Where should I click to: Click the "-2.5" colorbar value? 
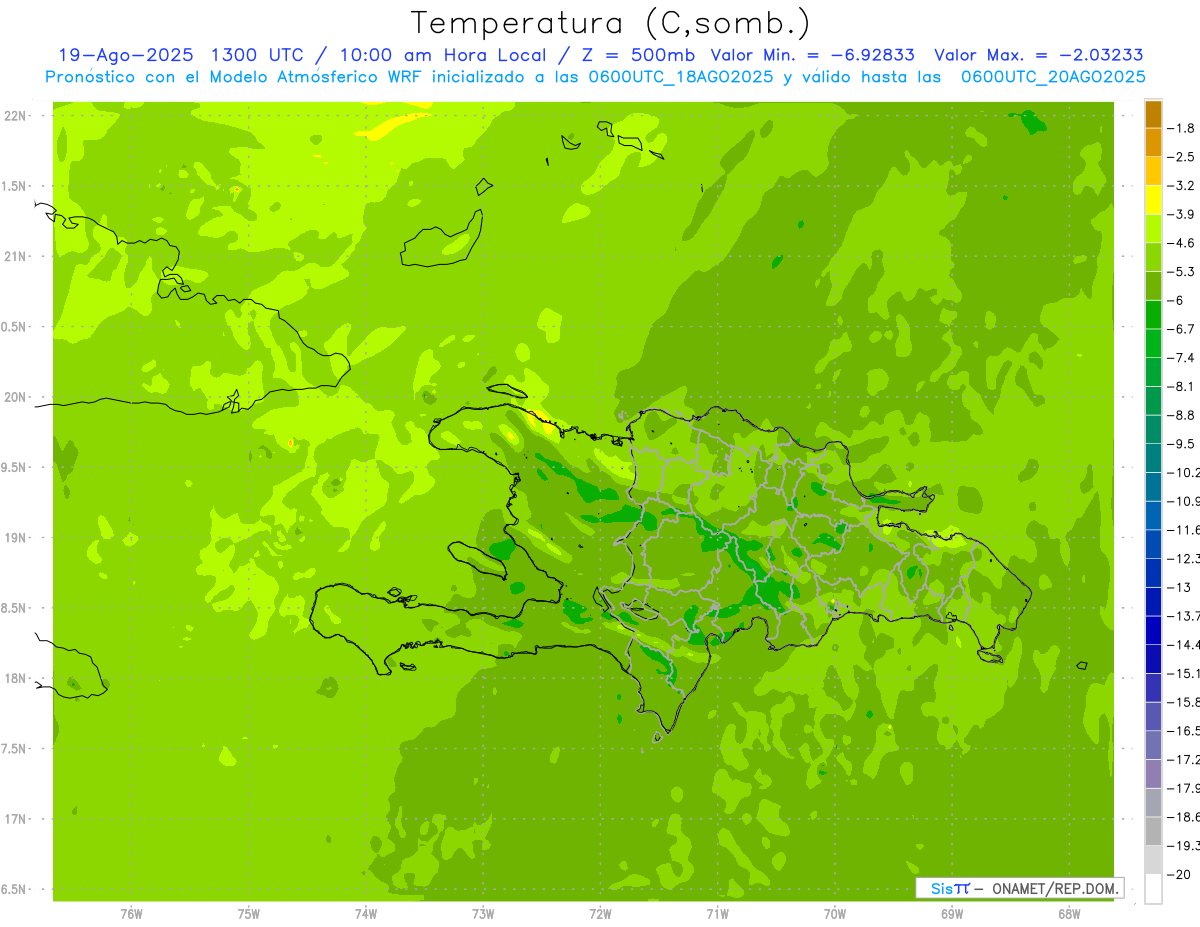click(1182, 157)
